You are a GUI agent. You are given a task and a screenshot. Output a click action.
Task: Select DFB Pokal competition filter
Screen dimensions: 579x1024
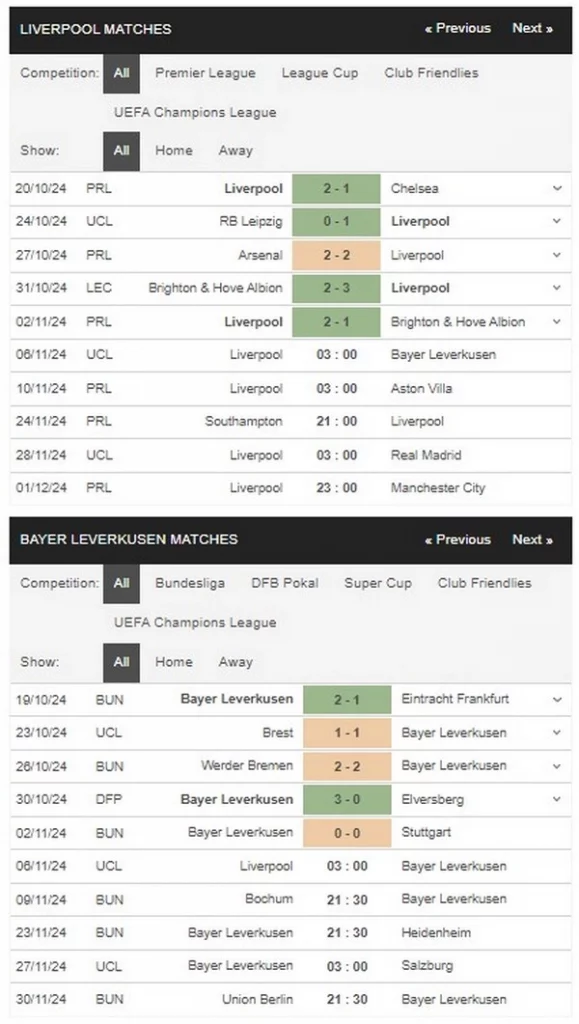click(x=285, y=583)
